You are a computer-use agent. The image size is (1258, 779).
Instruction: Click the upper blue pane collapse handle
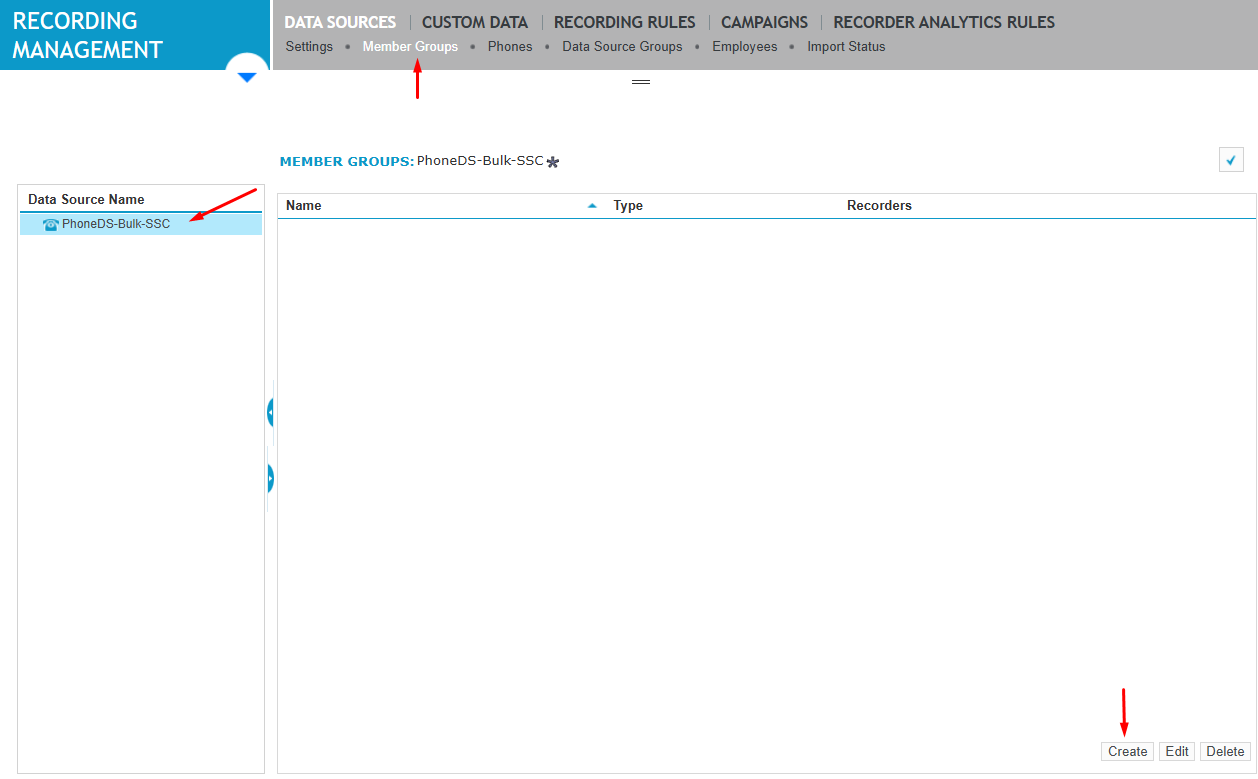click(270, 412)
